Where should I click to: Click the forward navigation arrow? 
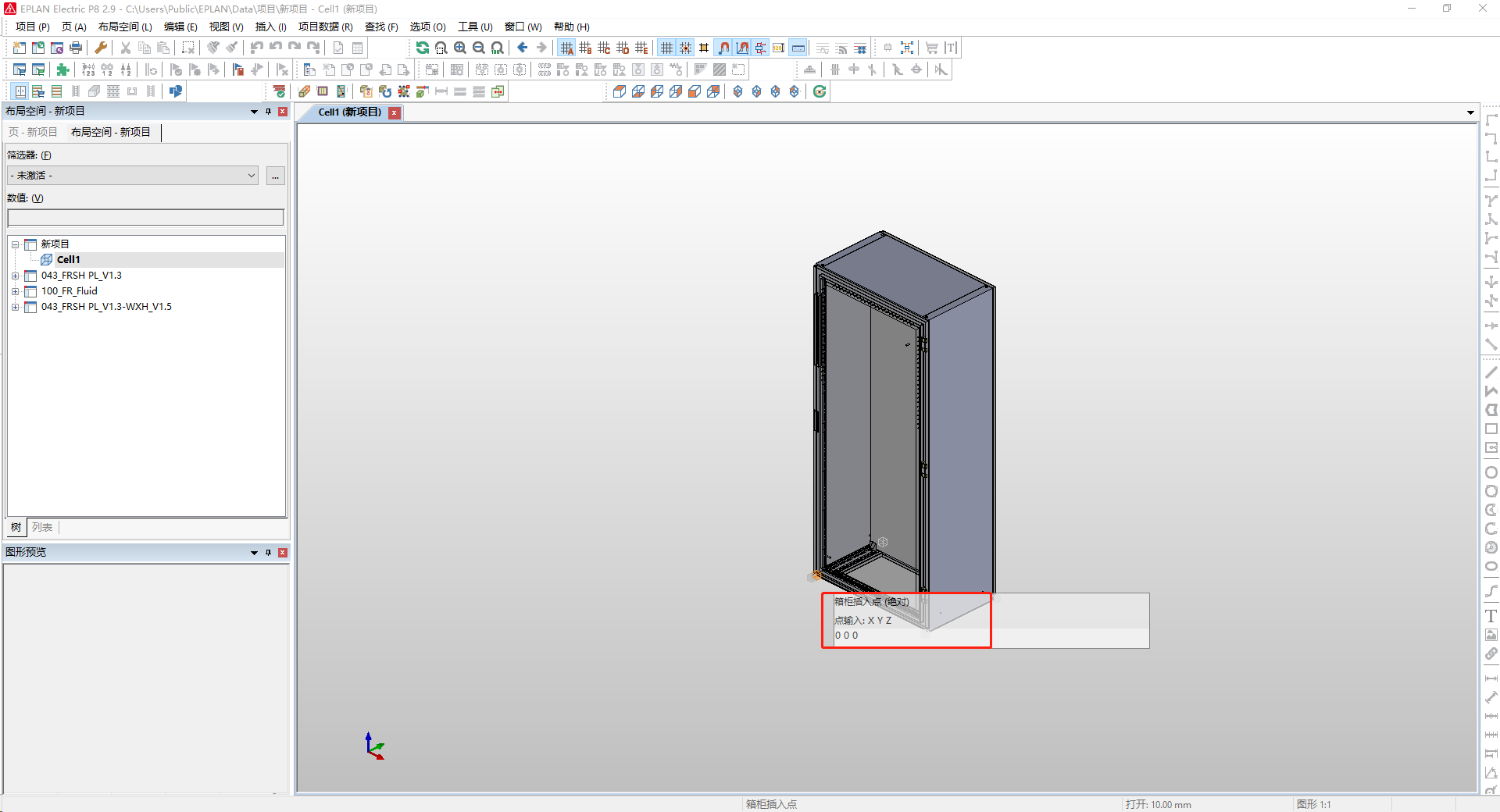pyautogui.click(x=540, y=48)
